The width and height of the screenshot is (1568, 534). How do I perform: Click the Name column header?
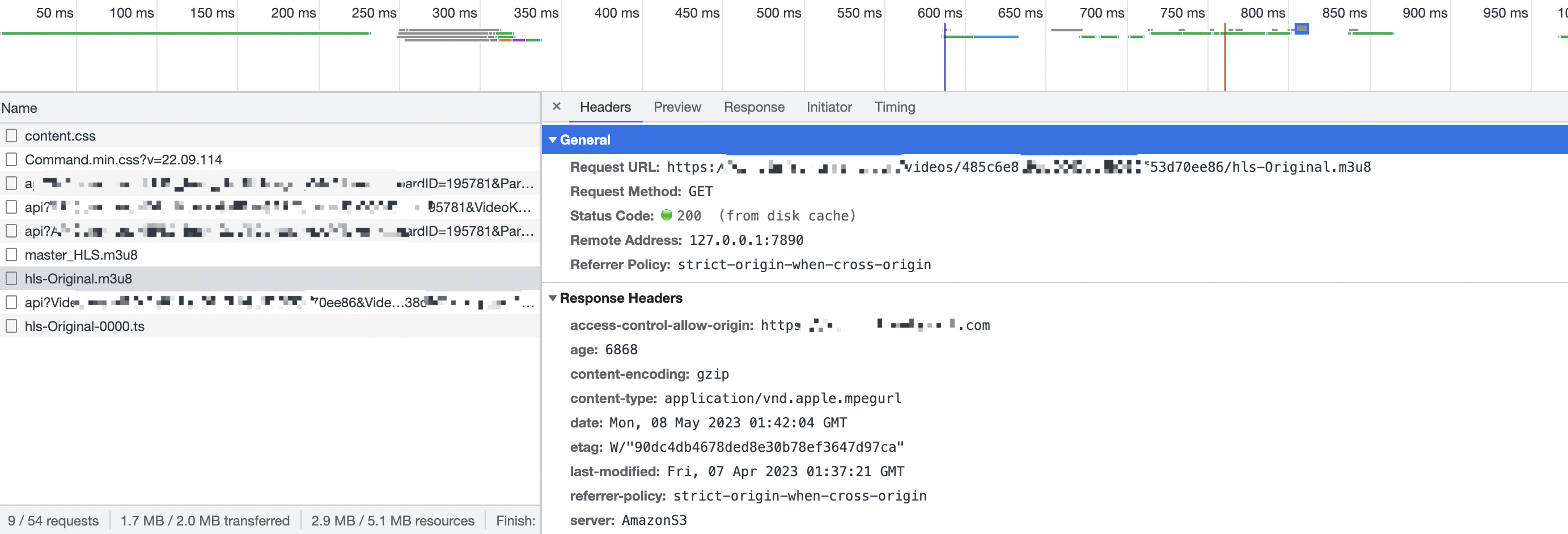click(x=270, y=108)
